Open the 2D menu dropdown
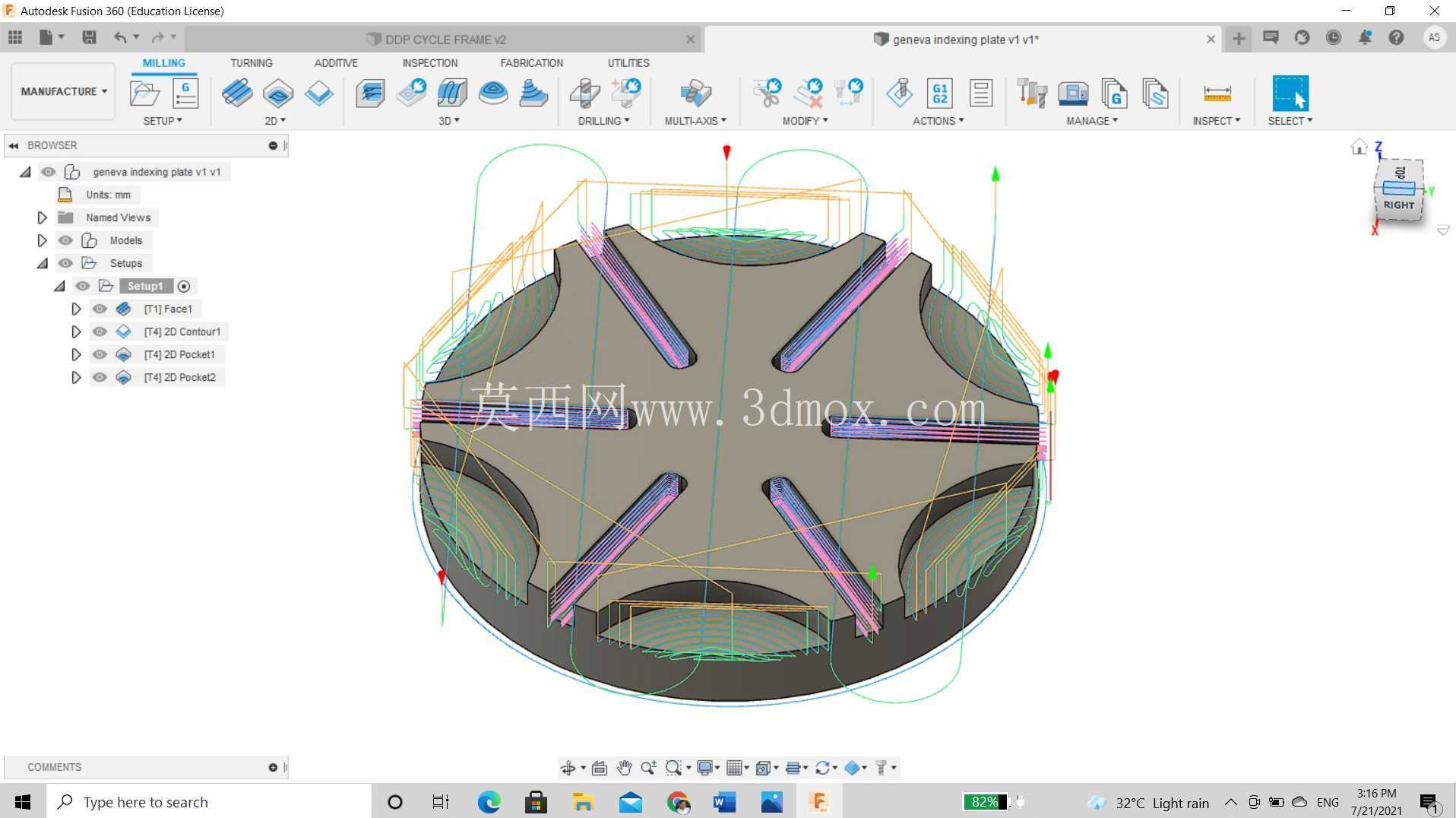The image size is (1456, 818). click(275, 121)
